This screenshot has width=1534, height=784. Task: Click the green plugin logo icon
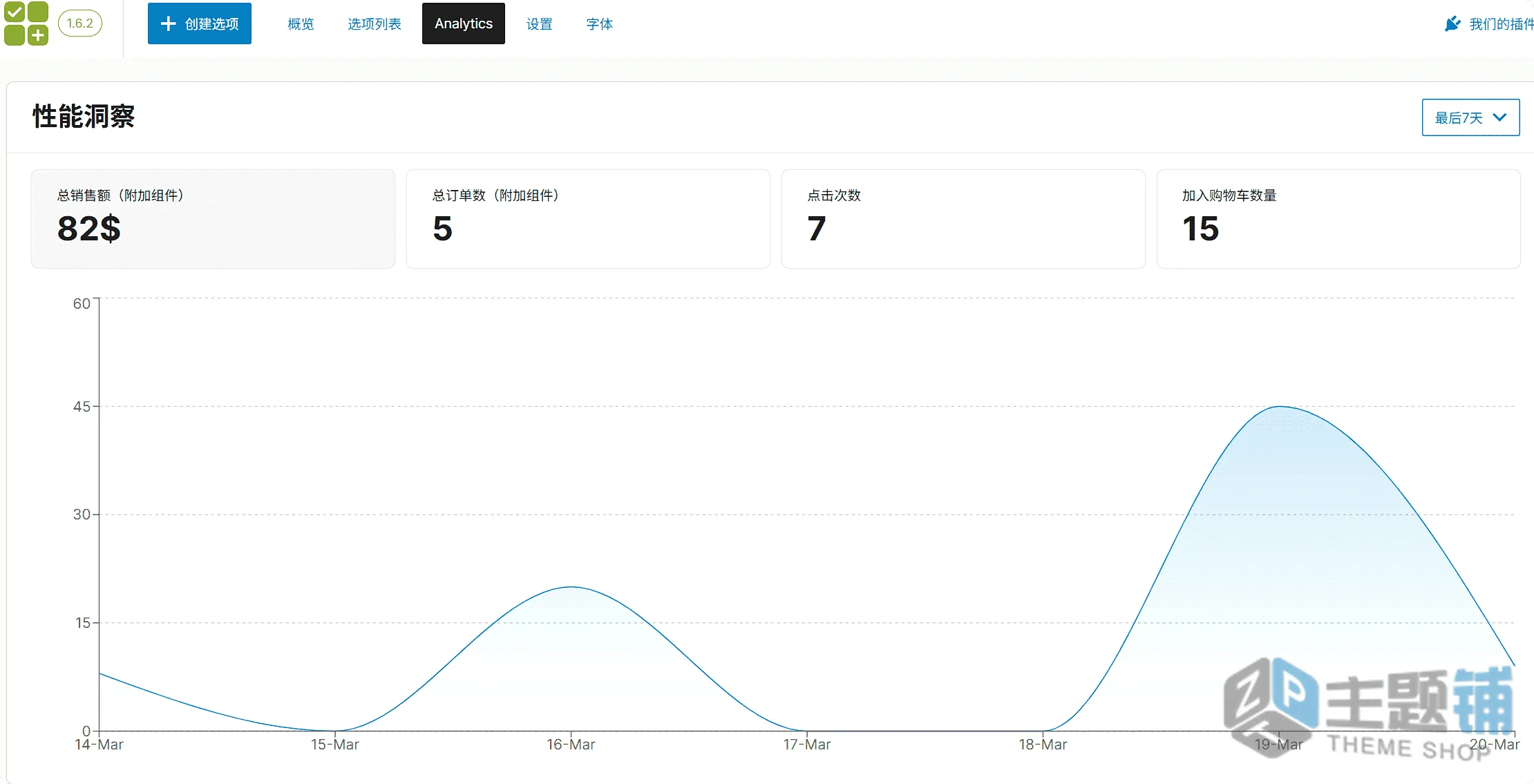point(26,23)
